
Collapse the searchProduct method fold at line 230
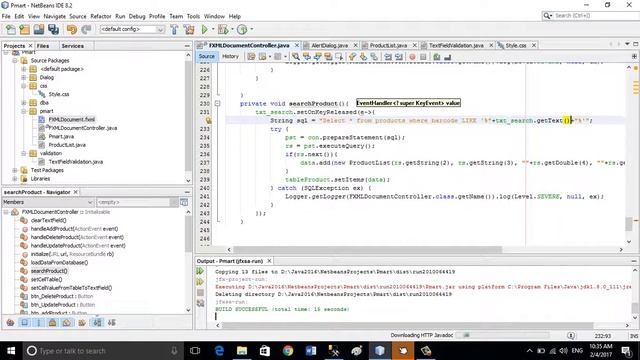coord(218,104)
